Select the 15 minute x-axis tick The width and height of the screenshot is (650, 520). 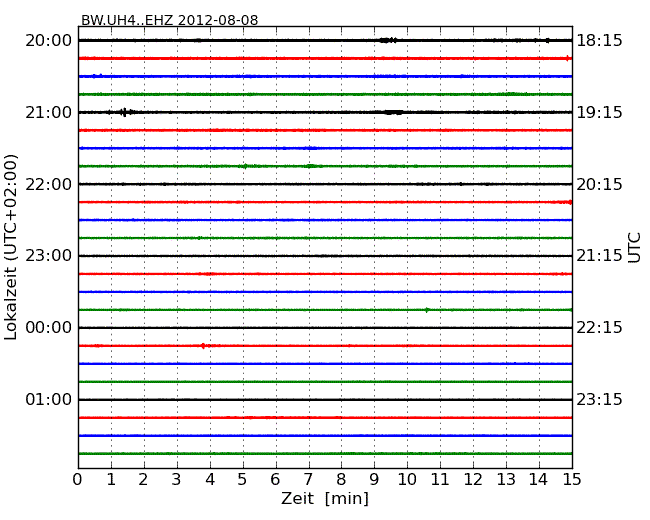[x=572, y=479]
